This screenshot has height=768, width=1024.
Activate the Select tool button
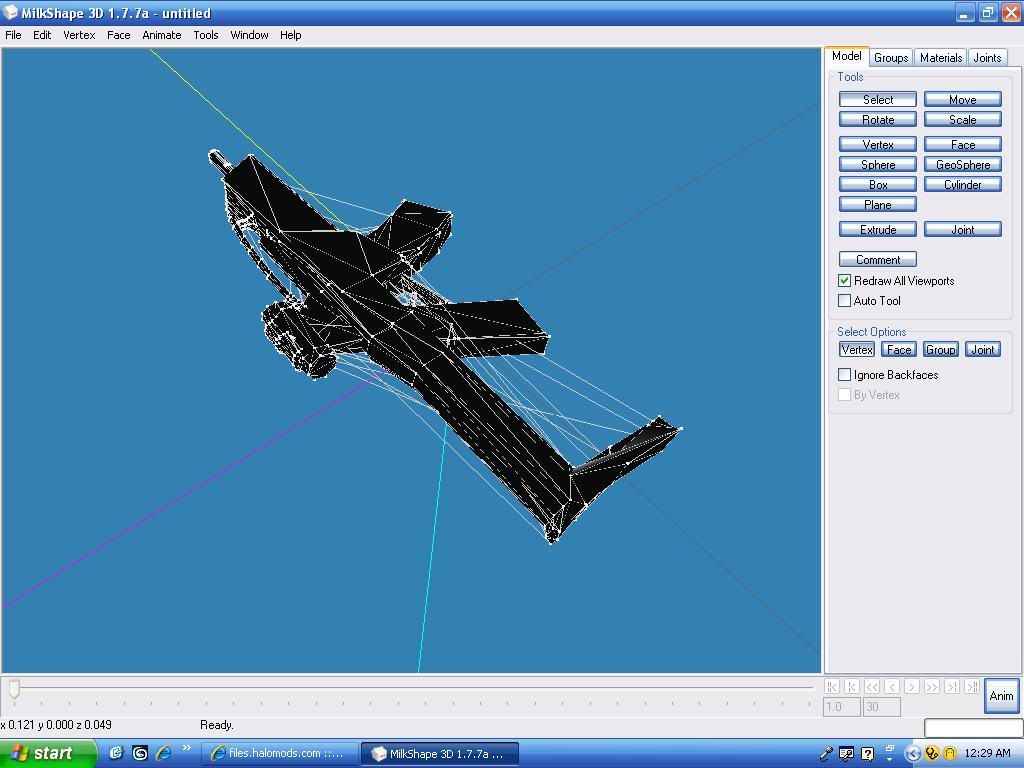(x=878, y=99)
